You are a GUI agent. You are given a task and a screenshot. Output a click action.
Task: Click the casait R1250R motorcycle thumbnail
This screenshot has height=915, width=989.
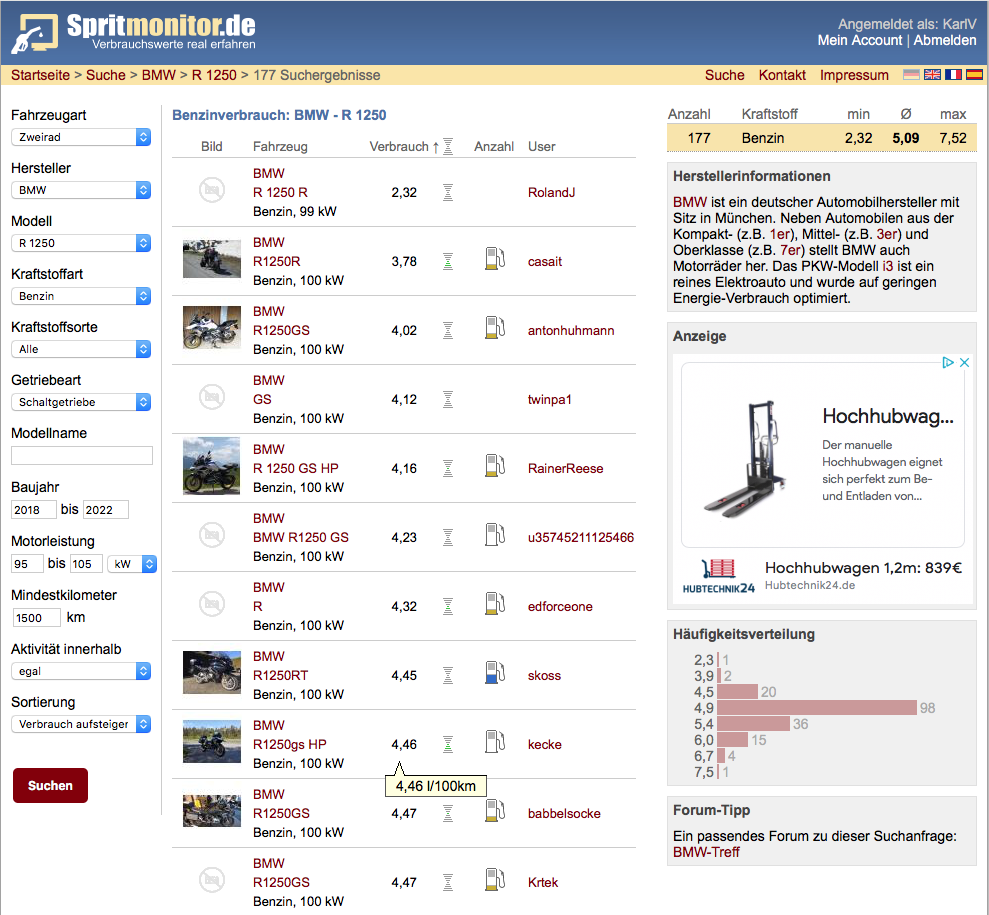click(x=212, y=259)
